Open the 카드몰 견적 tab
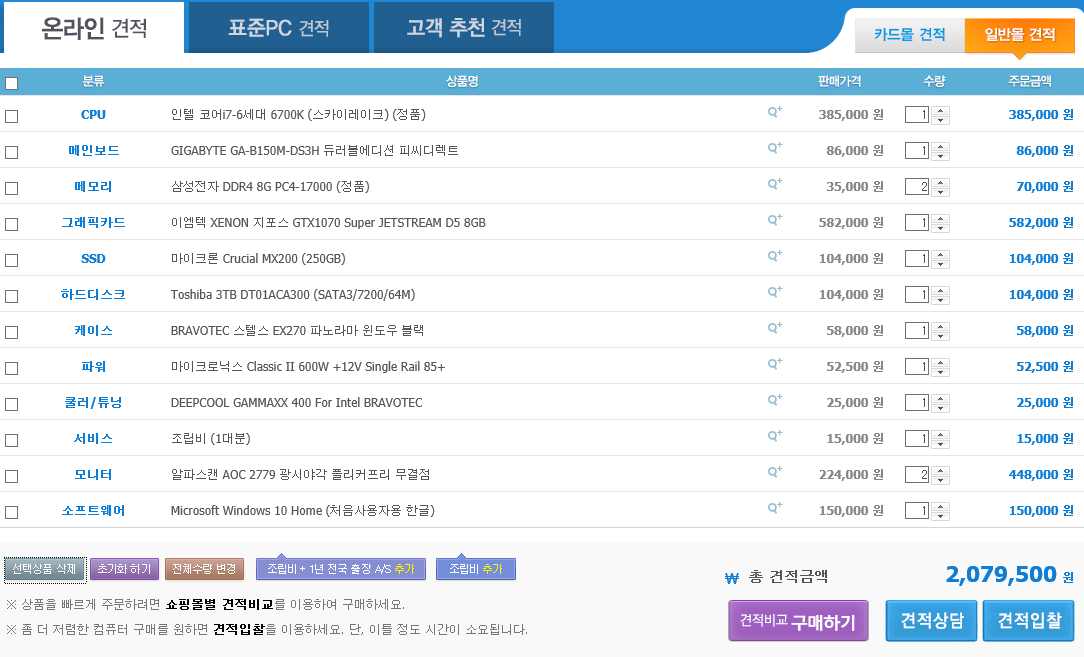Image resolution: width=1084 pixels, height=657 pixels. (x=909, y=35)
